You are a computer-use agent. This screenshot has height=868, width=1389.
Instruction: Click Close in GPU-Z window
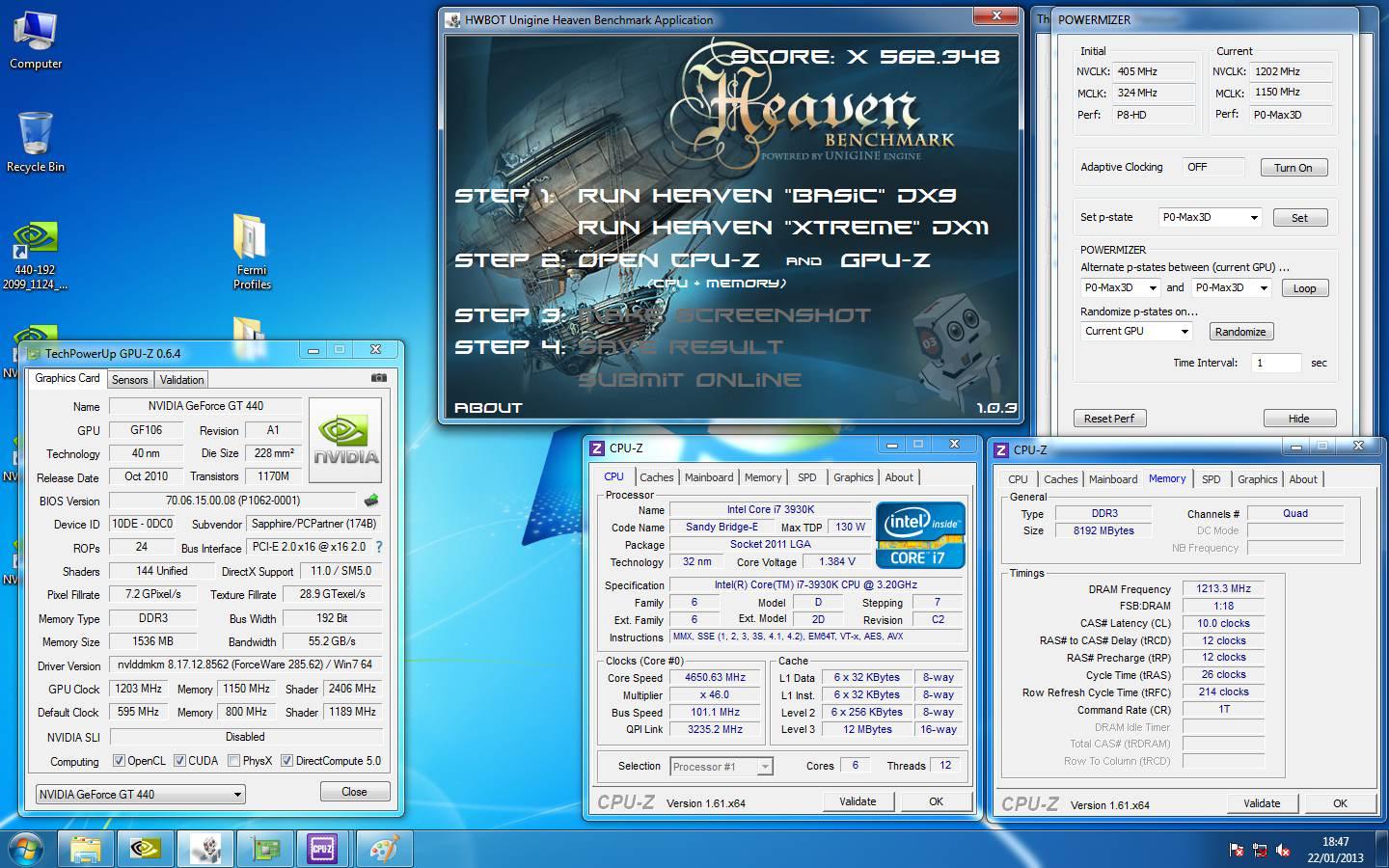pyautogui.click(x=354, y=791)
